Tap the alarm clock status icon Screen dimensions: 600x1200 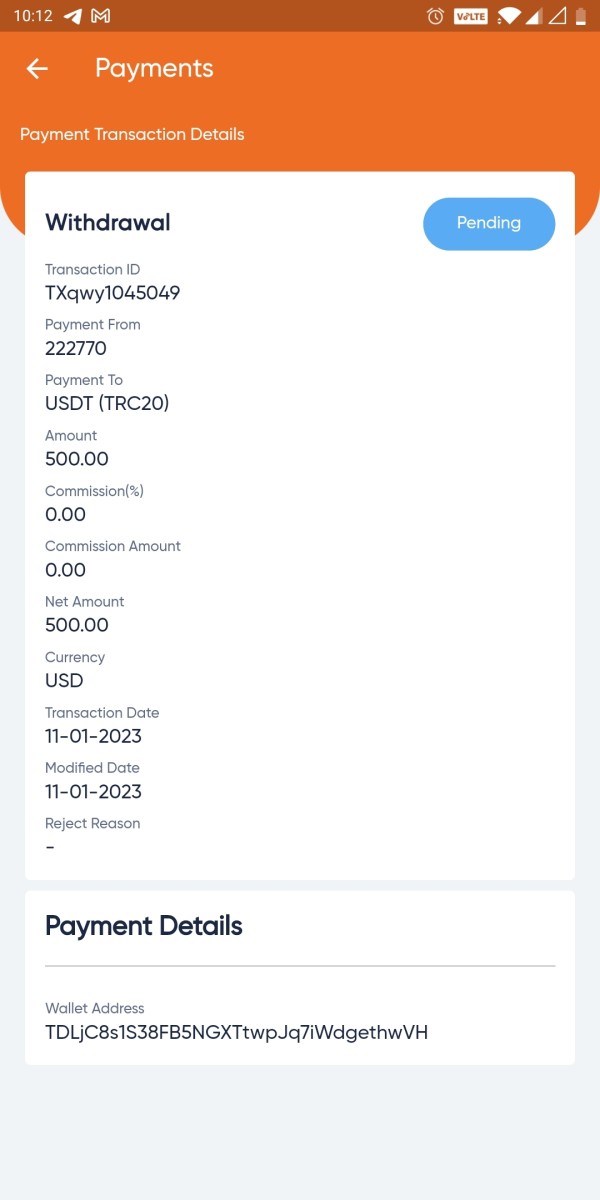click(x=435, y=16)
